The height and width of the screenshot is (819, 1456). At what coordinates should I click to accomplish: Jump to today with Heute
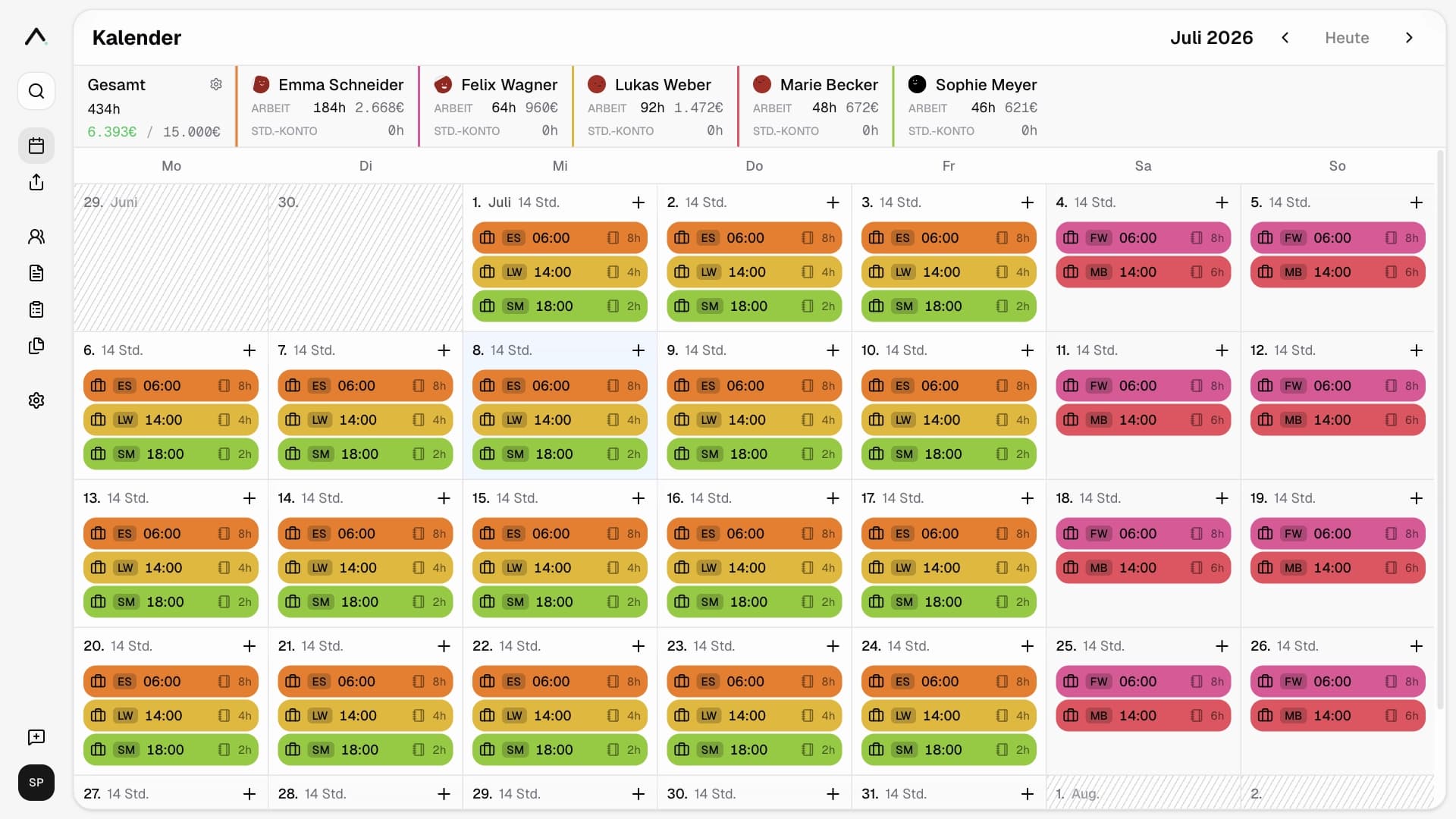coord(1347,38)
